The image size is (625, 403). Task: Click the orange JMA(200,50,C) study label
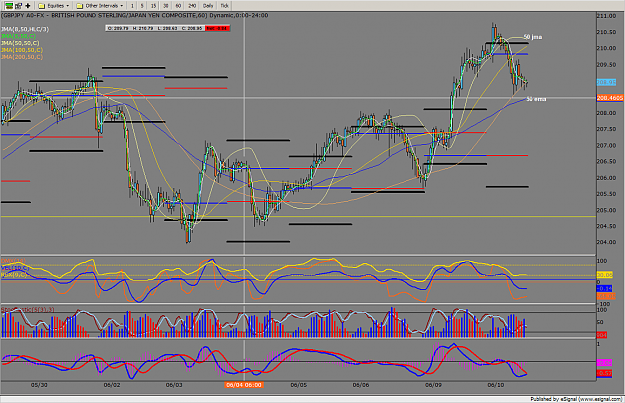coord(22,57)
